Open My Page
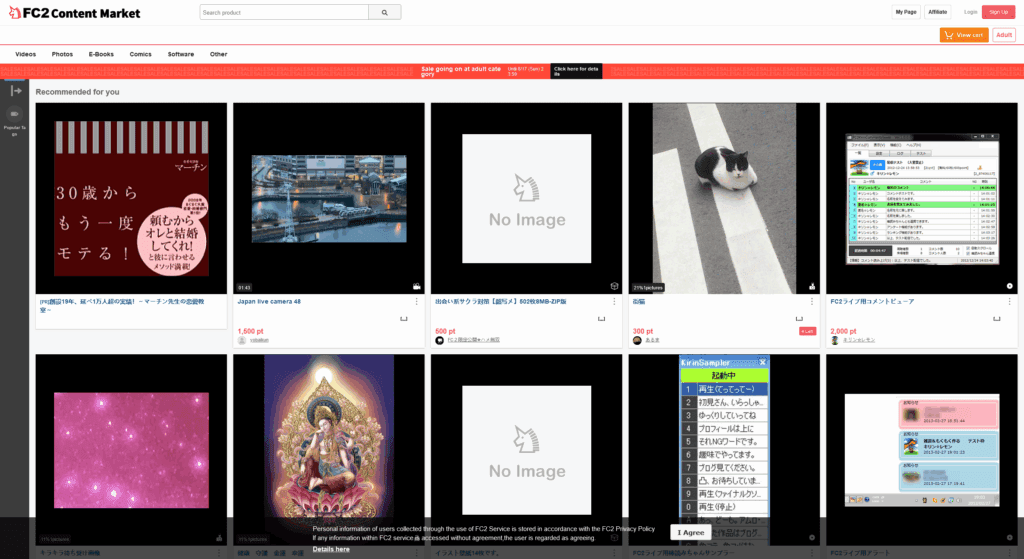The width and height of the screenshot is (1024, 559). pos(906,12)
